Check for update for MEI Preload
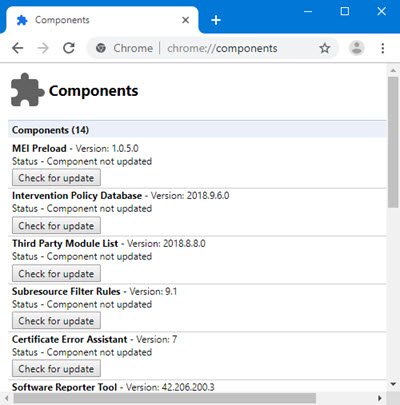 56,178
